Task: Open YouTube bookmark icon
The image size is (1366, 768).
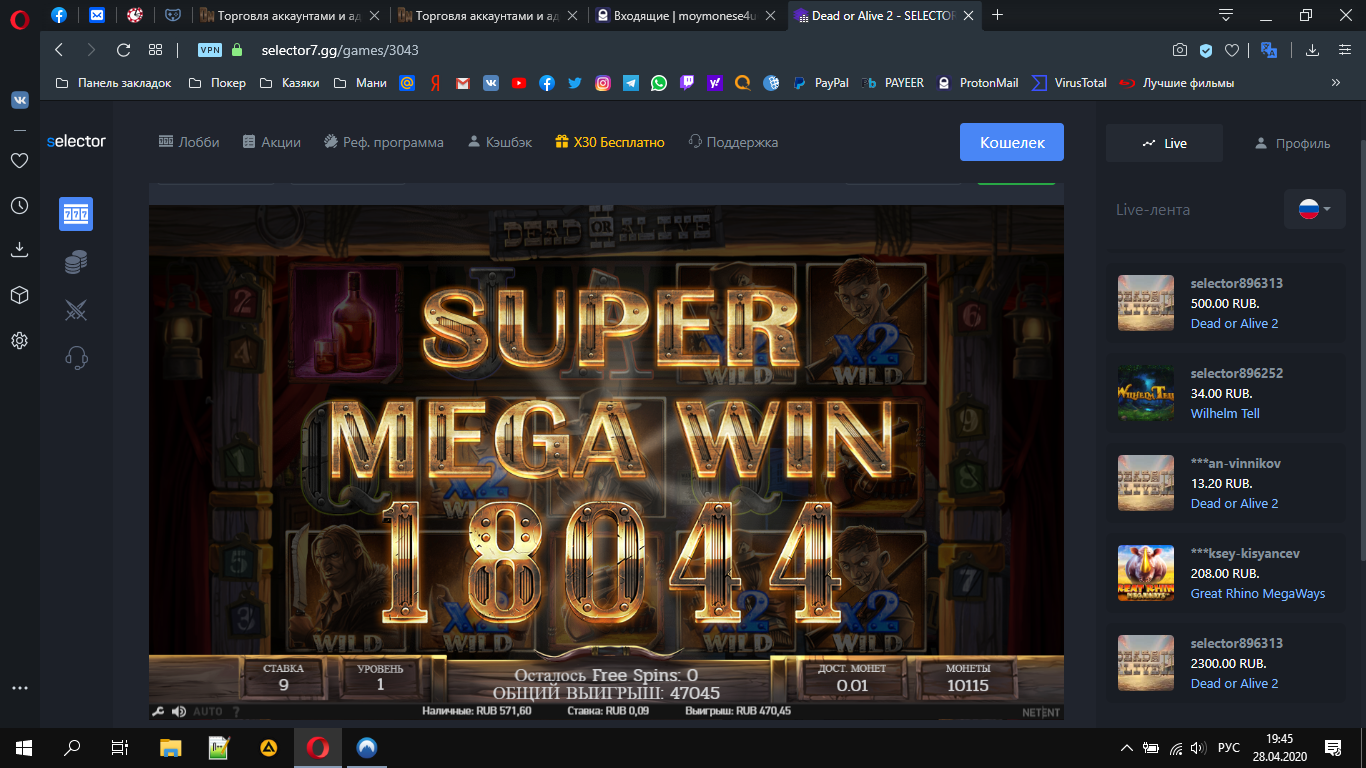Action: [x=518, y=83]
